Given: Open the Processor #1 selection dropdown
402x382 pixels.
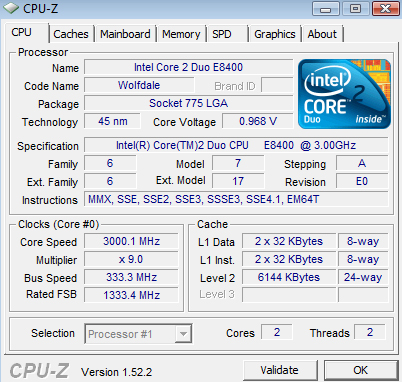Looking at the screenshot, I should click(138, 334).
